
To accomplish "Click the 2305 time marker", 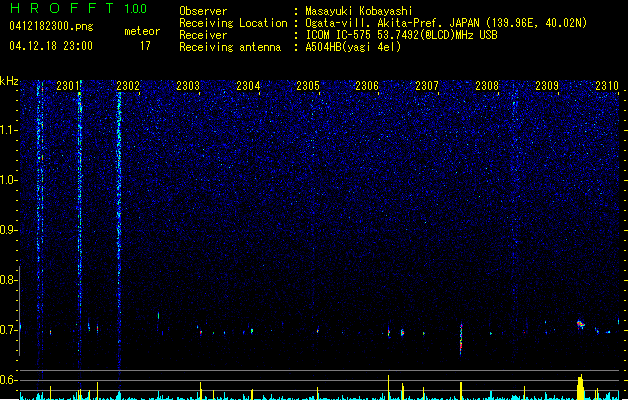I will tap(308, 86).
